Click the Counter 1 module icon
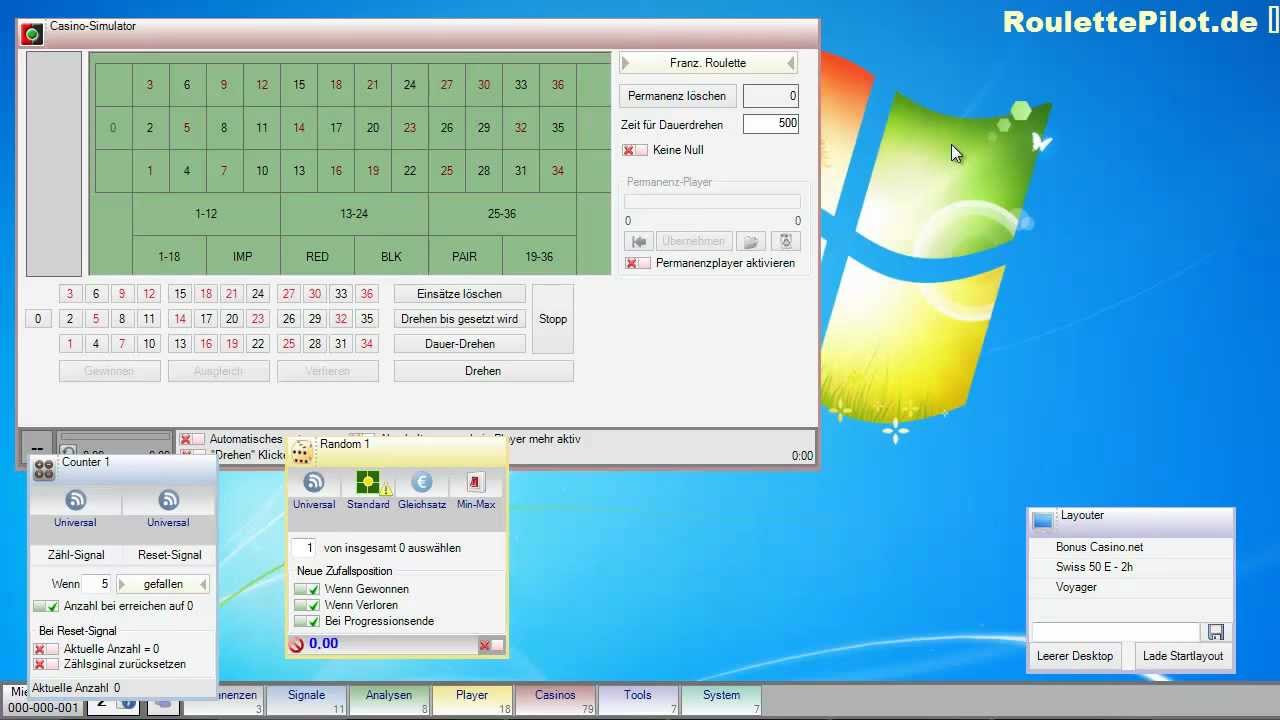1280x720 pixels. click(43, 468)
